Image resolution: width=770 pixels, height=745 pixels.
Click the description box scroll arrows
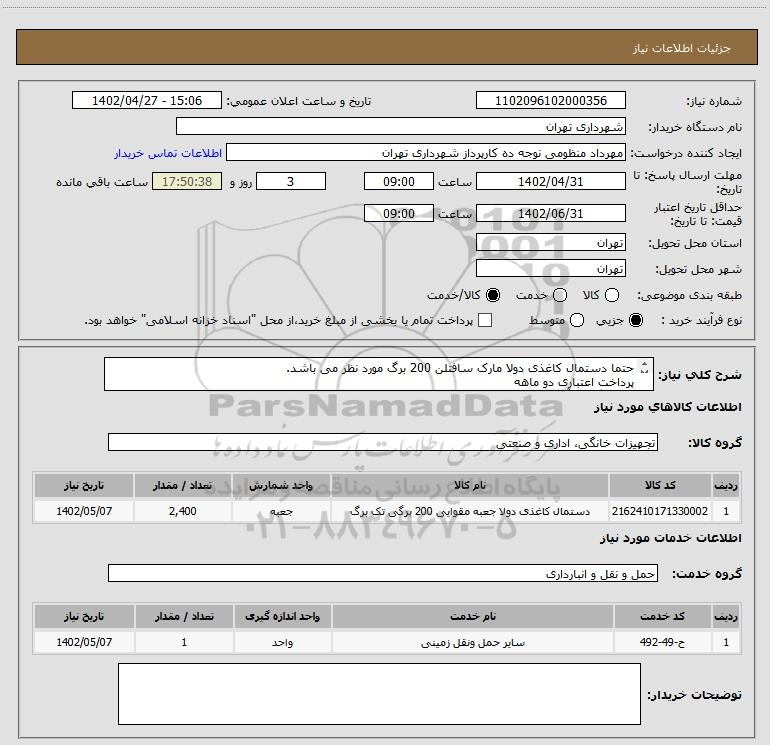[x=645, y=367]
